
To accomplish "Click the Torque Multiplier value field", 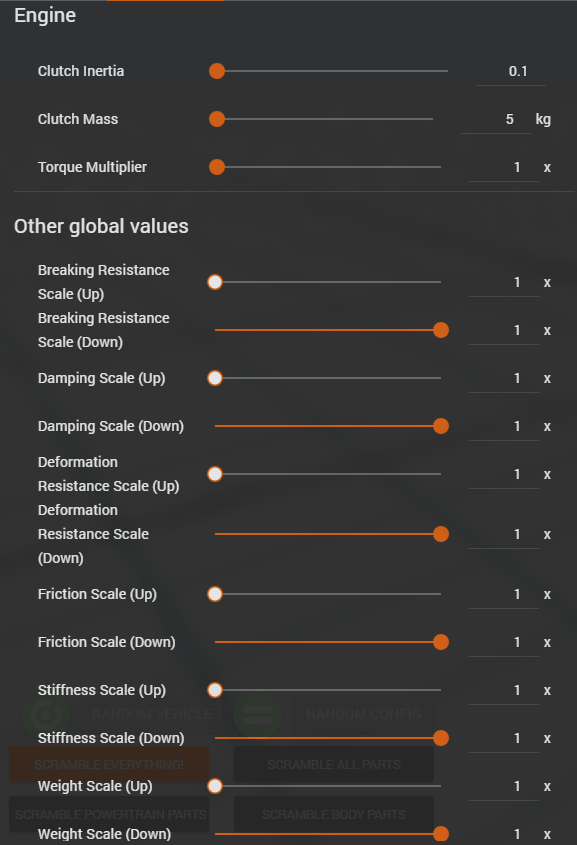I will 504,168.
